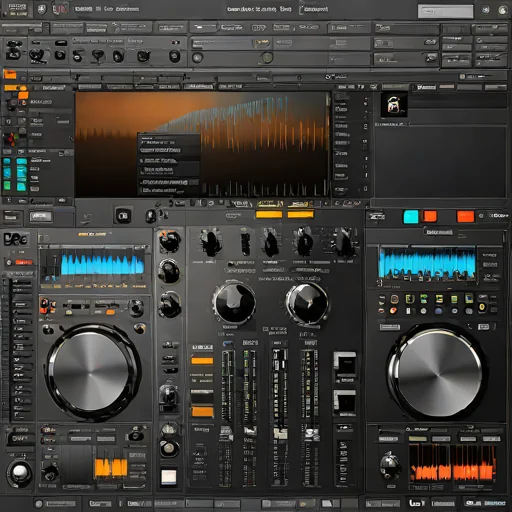Tap the green pad at bottom-left of sidebar pads
512x512 pixels.
(7, 185)
